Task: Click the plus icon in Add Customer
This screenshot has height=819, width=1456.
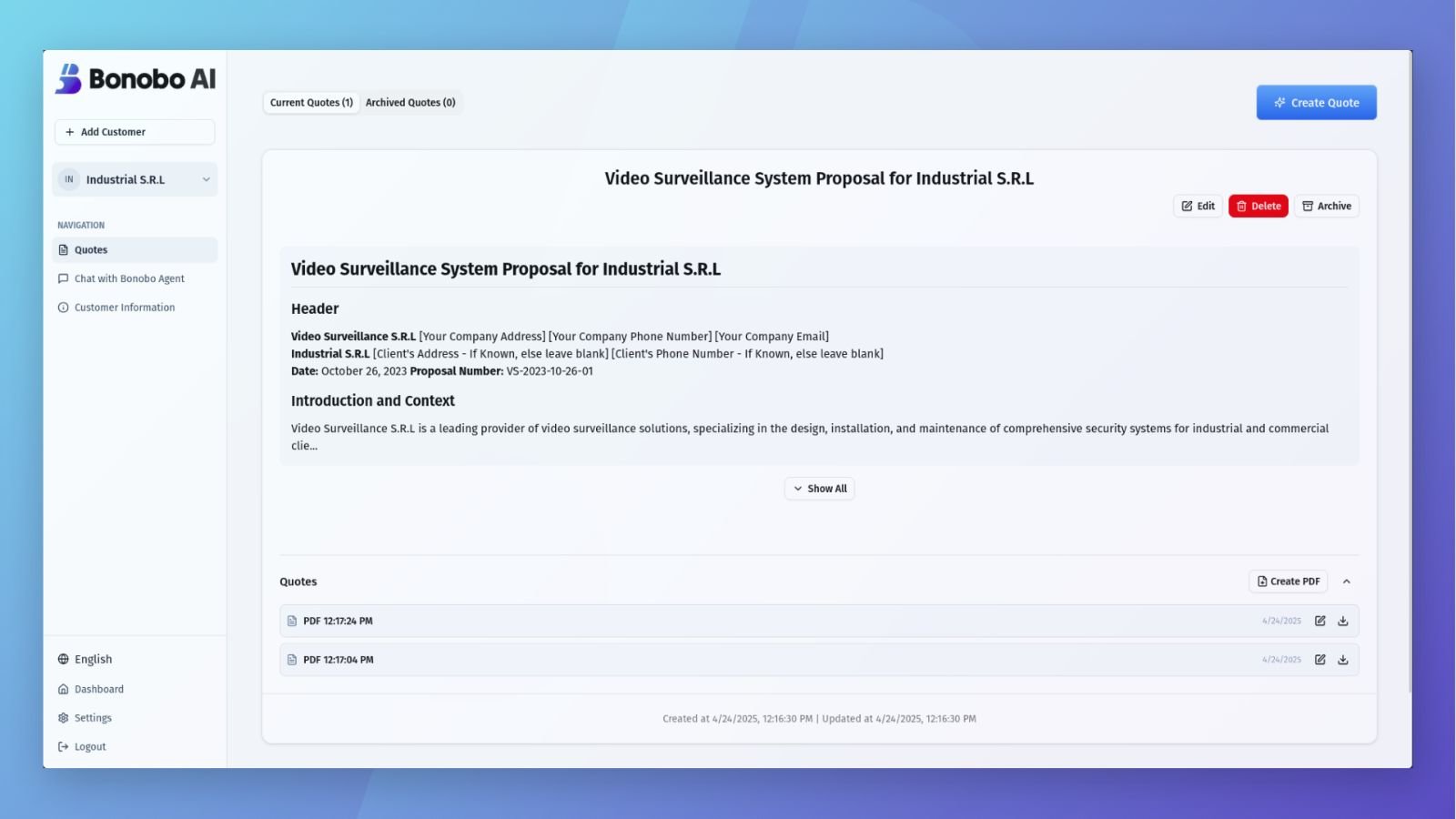Action: [x=70, y=132]
